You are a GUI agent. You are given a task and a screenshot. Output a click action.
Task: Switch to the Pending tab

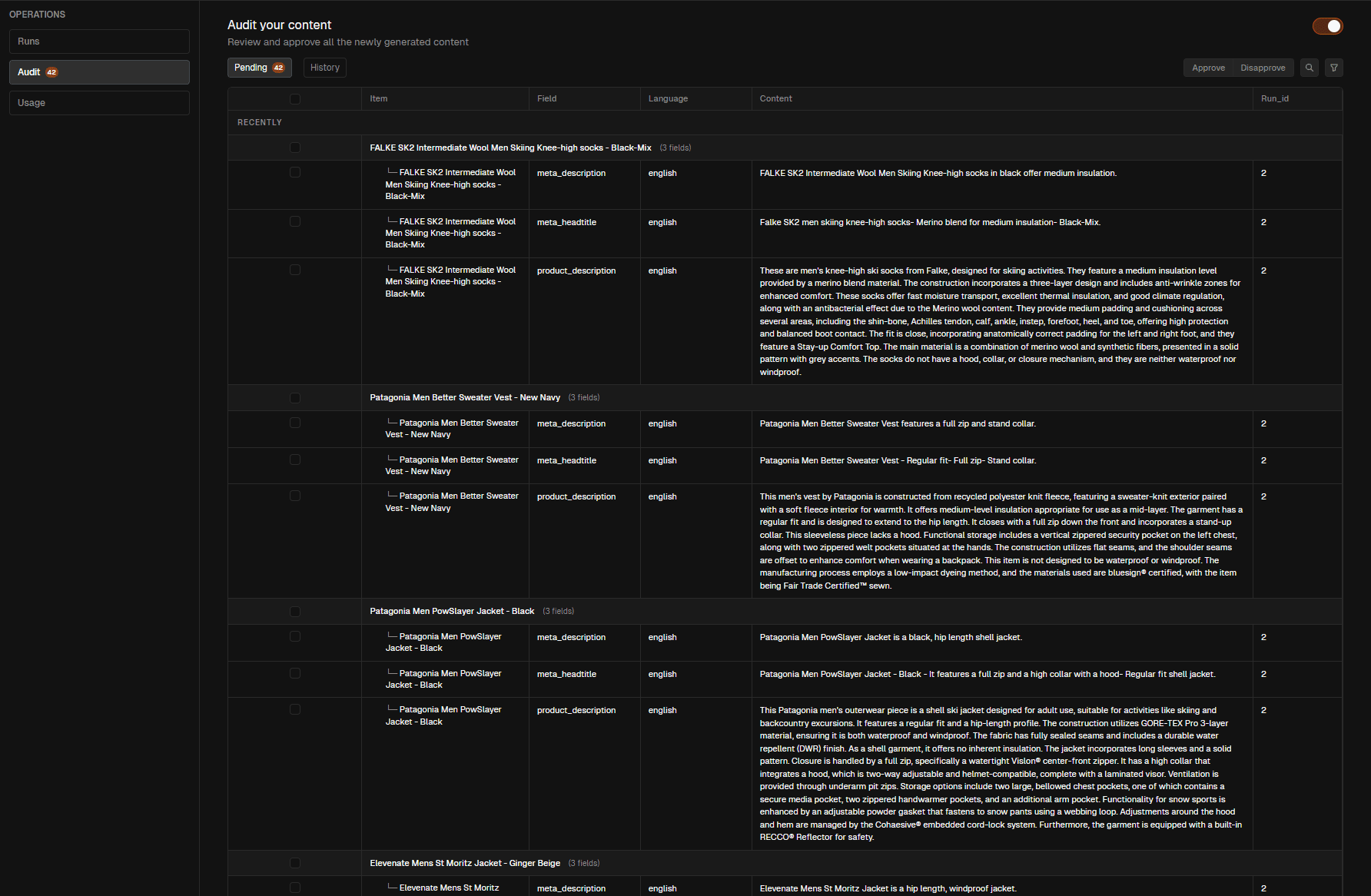coord(259,68)
